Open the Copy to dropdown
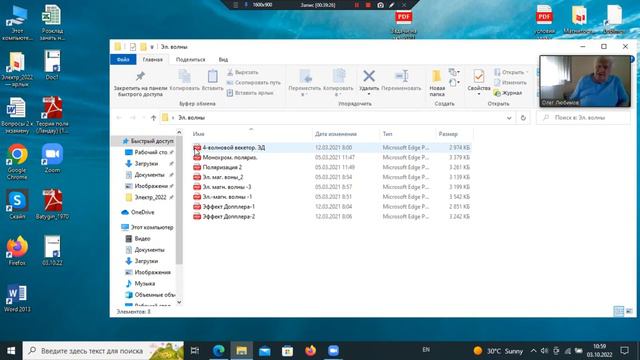 coord(338,83)
